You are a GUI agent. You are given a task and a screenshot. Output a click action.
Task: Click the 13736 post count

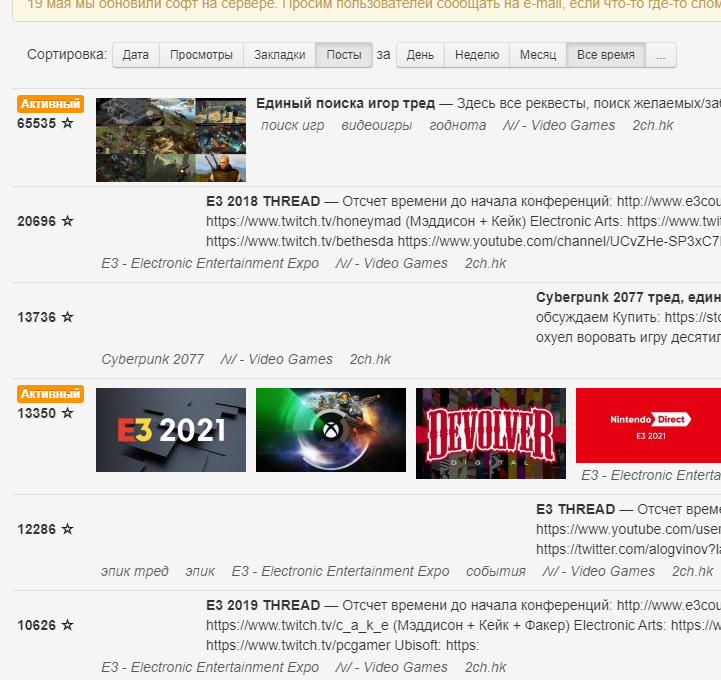[x=36, y=317]
